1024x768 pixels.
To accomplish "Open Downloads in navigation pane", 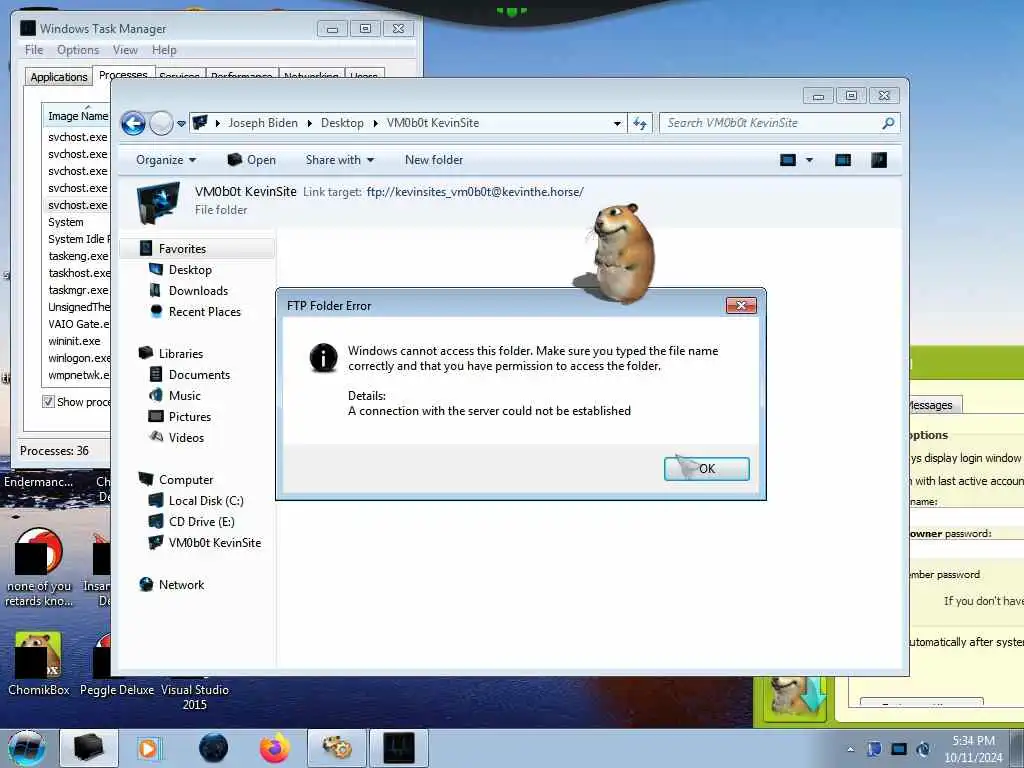I will click(x=198, y=291).
